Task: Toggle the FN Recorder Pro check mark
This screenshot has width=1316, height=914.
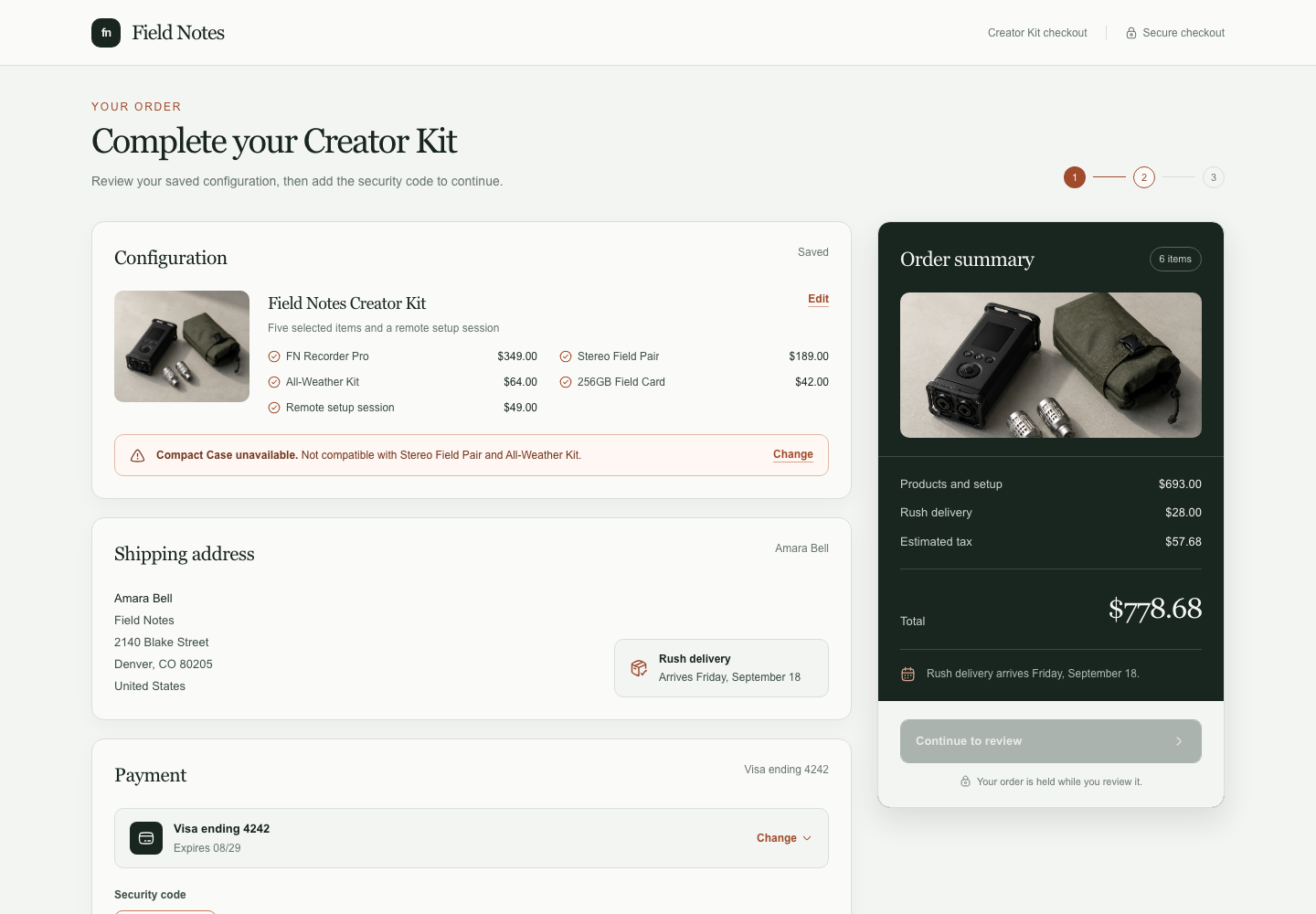Action: tap(274, 356)
